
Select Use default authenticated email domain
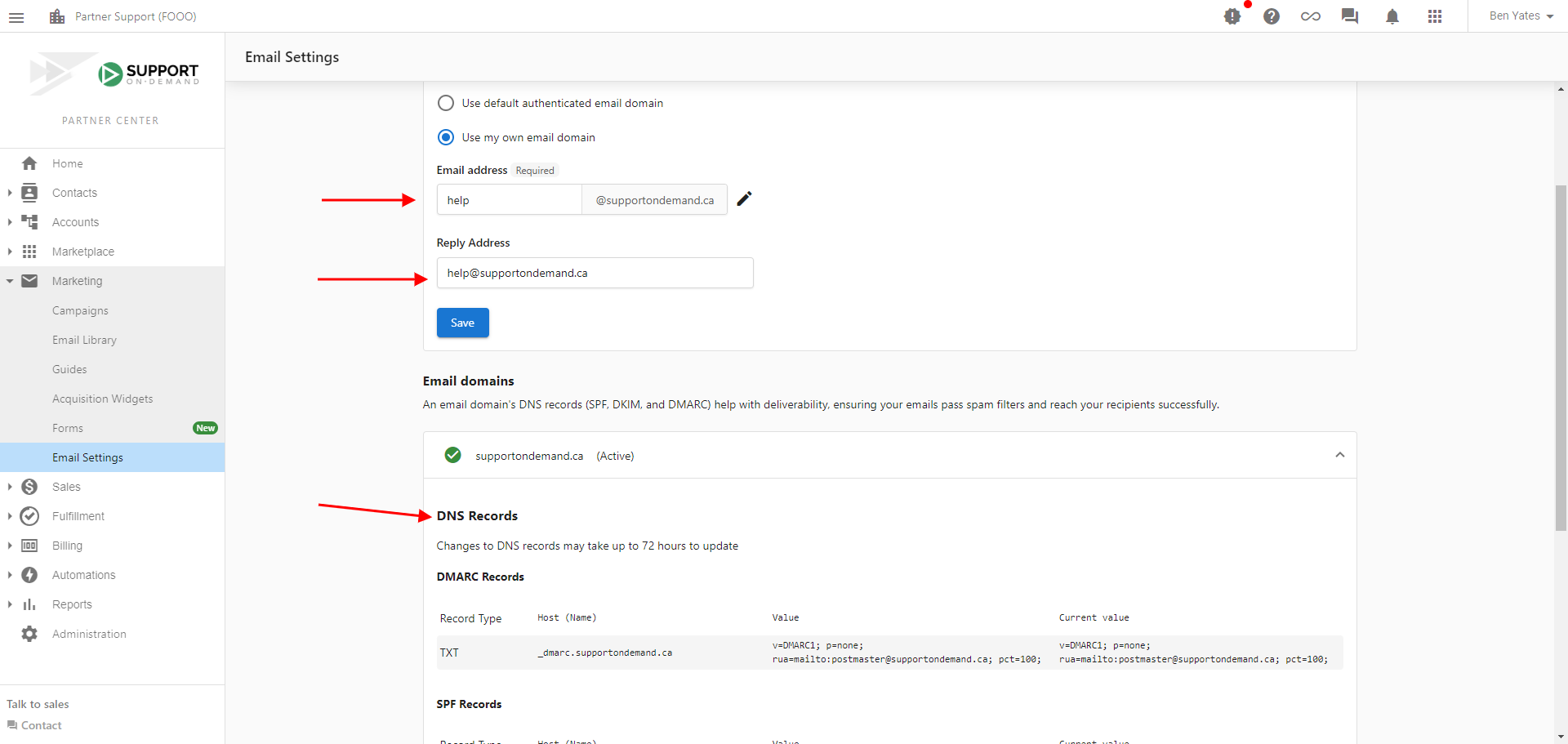[x=446, y=103]
